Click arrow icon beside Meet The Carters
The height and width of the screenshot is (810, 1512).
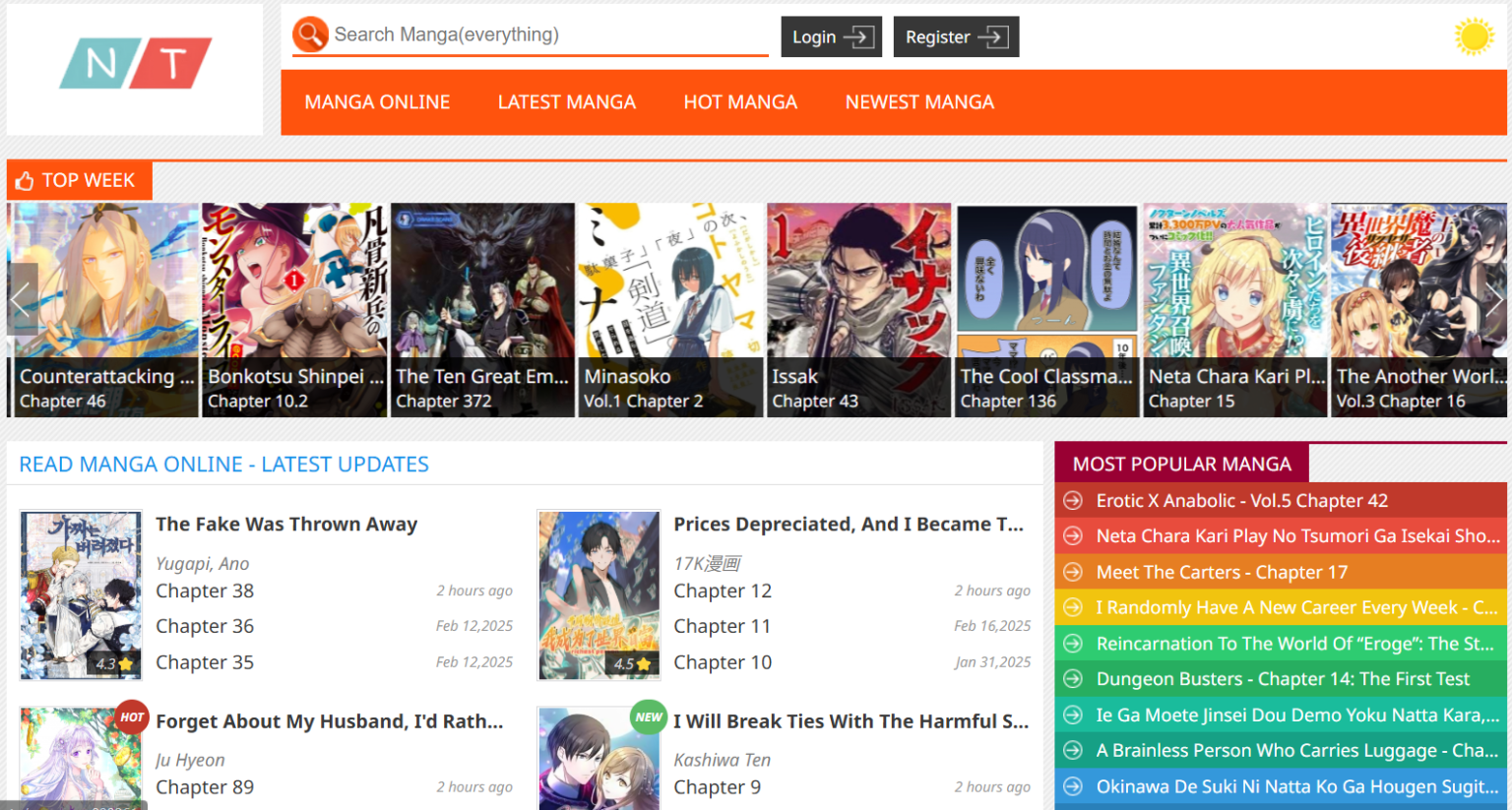coord(1073,573)
